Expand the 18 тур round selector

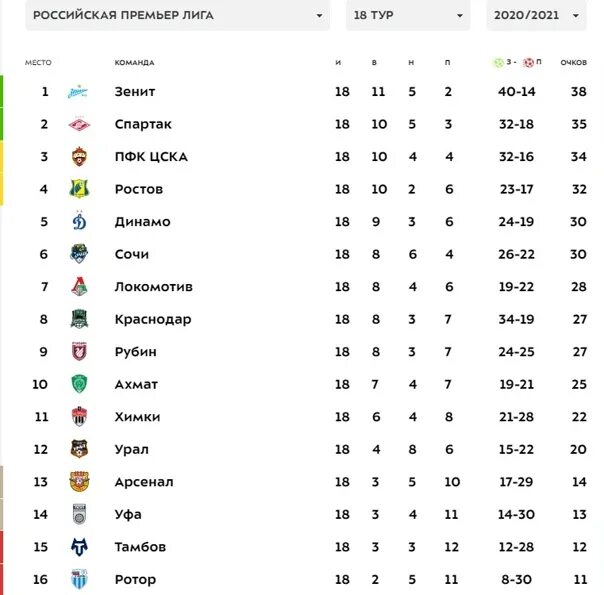408,15
